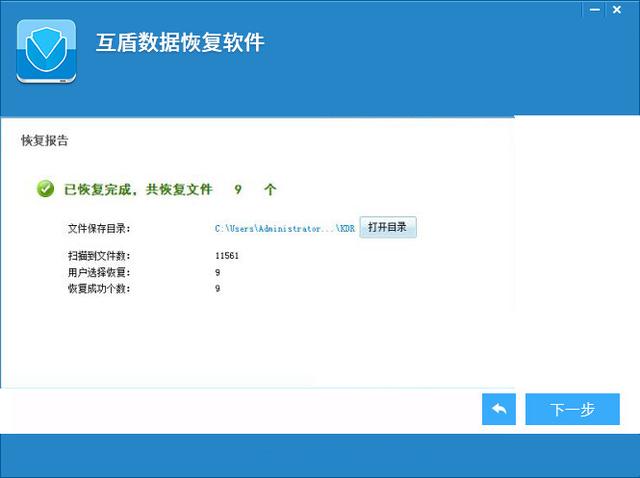The image size is (640, 478).
Task: Click the shield app logo icon
Action: pyautogui.click(x=47, y=51)
